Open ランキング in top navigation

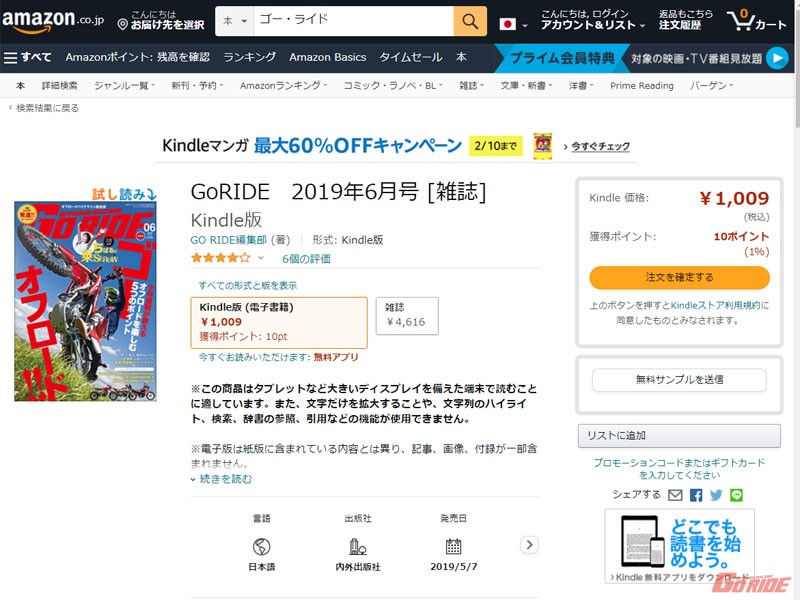click(x=249, y=57)
